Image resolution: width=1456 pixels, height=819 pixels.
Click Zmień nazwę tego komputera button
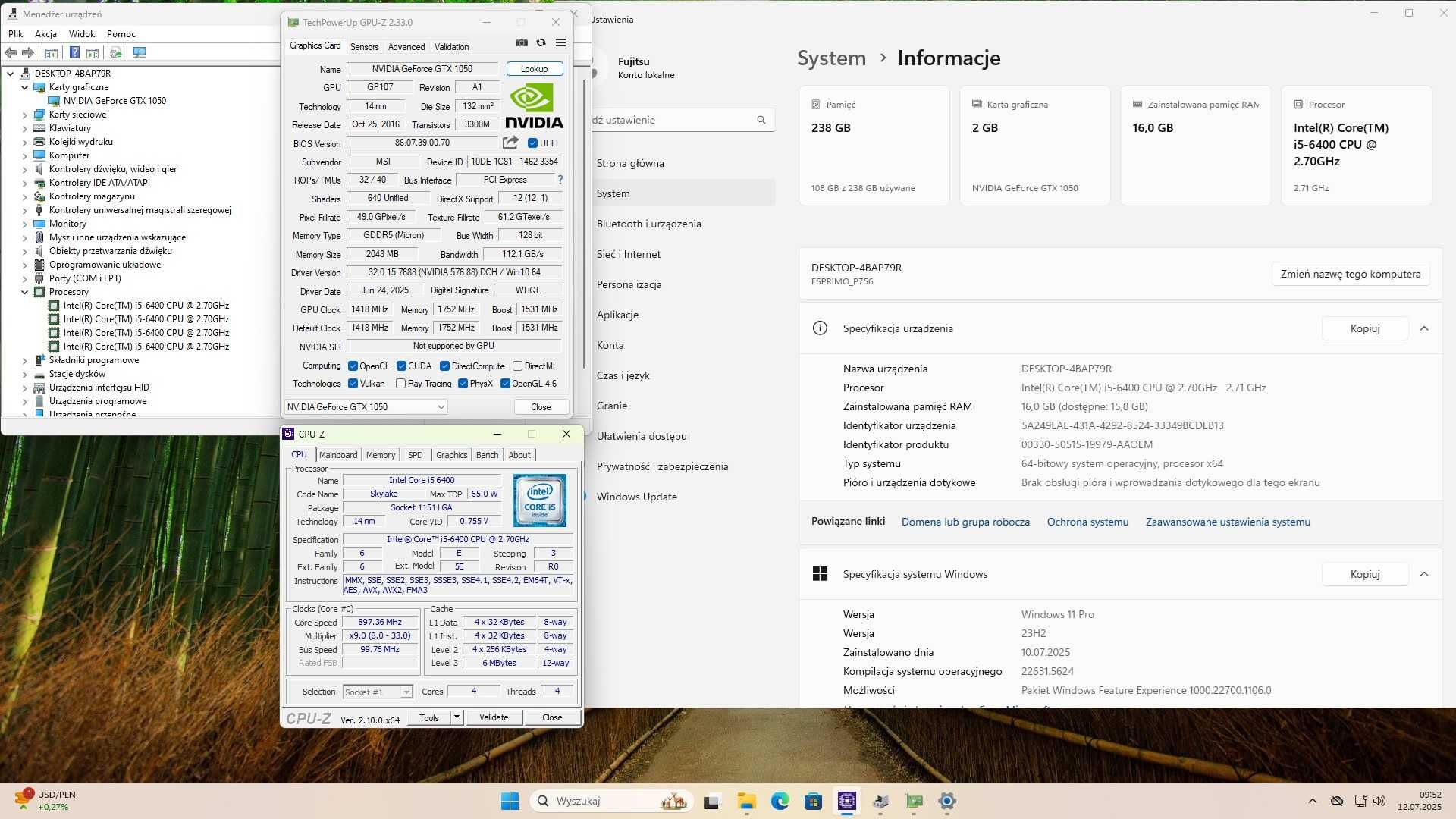click(x=1351, y=274)
